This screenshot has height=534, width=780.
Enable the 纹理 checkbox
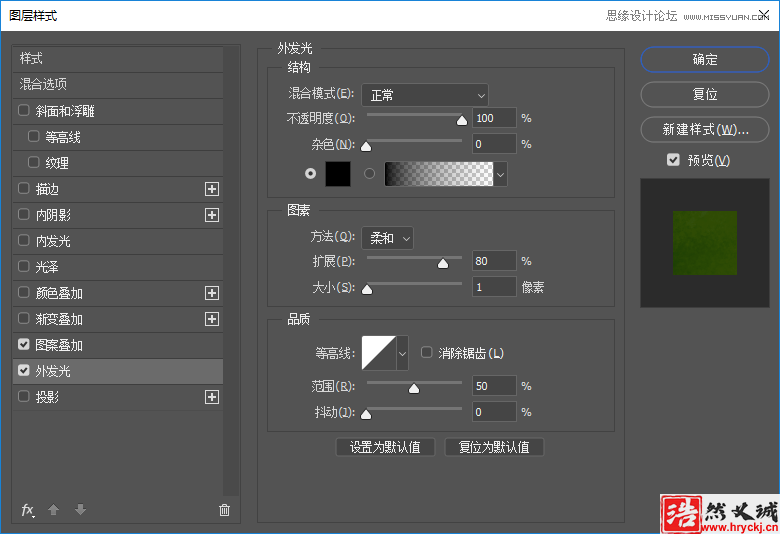[33, 162]
